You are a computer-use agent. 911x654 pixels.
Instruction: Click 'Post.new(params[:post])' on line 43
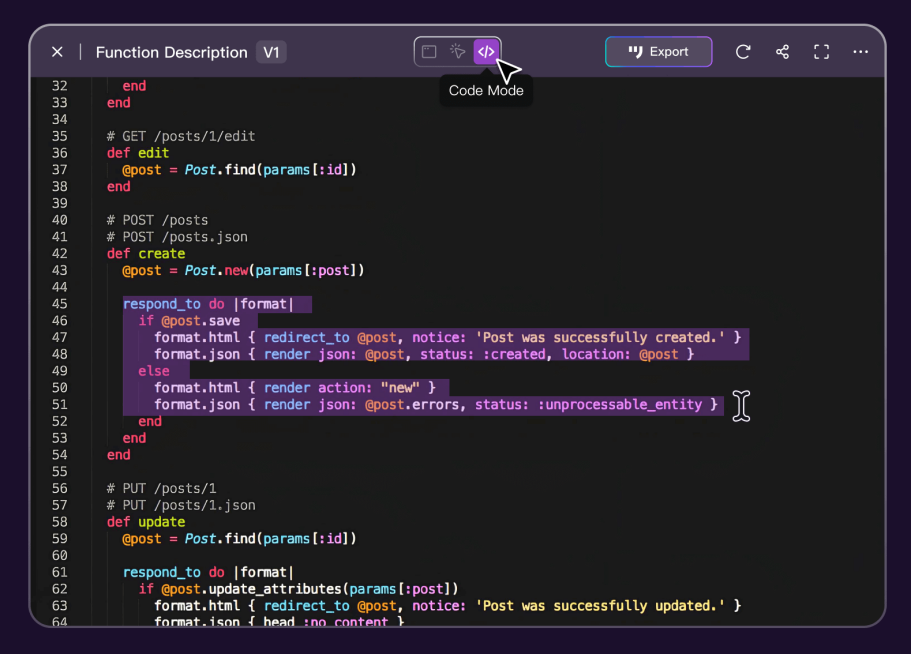click(x=274, y=270)
